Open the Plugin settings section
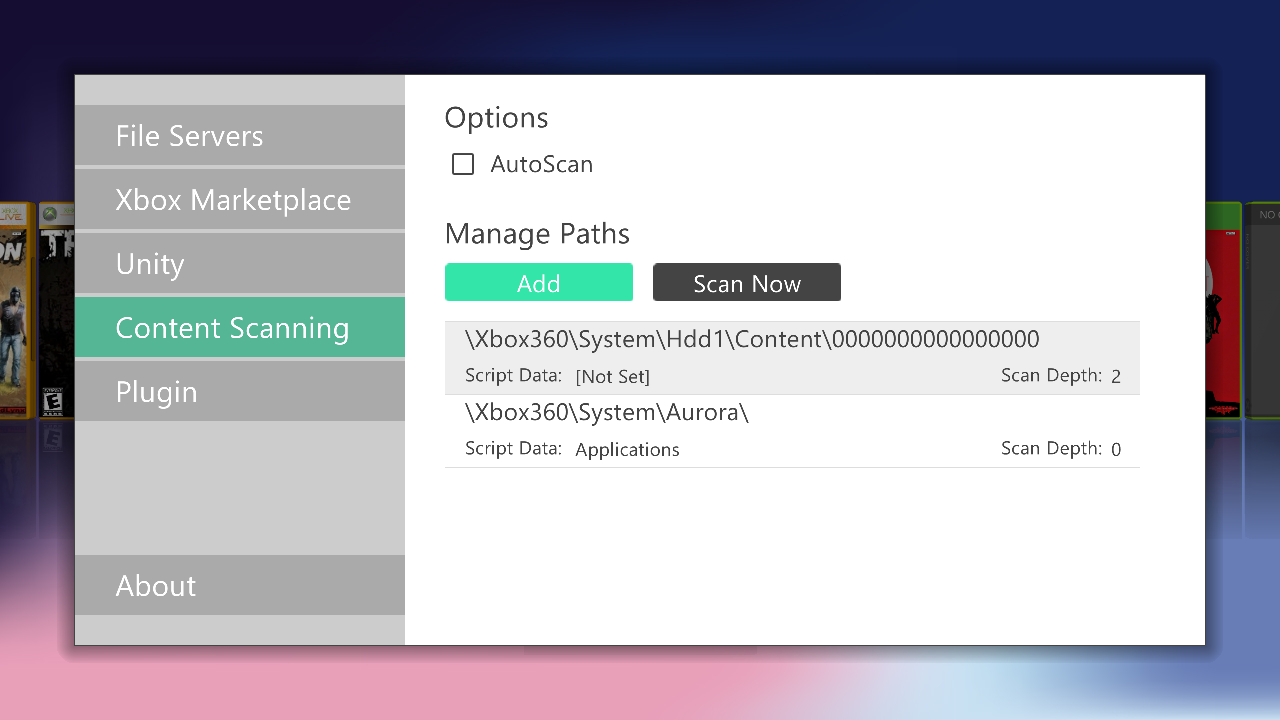The image size is (1280, 720). click(x=240, y=392)
